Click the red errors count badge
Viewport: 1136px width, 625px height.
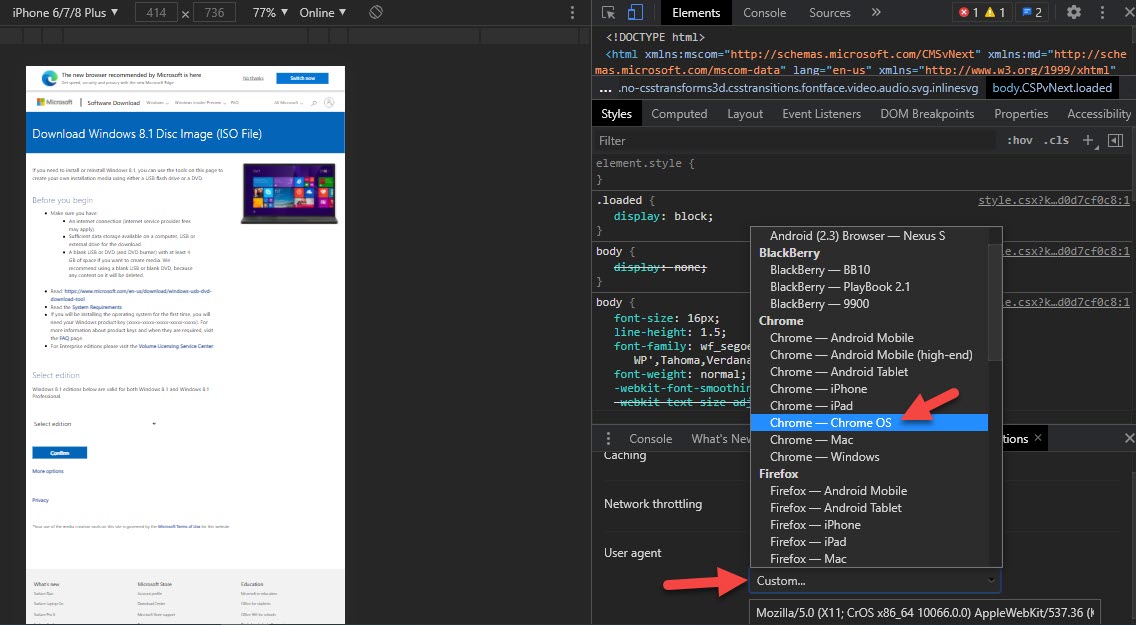click(x=968, y=13)
